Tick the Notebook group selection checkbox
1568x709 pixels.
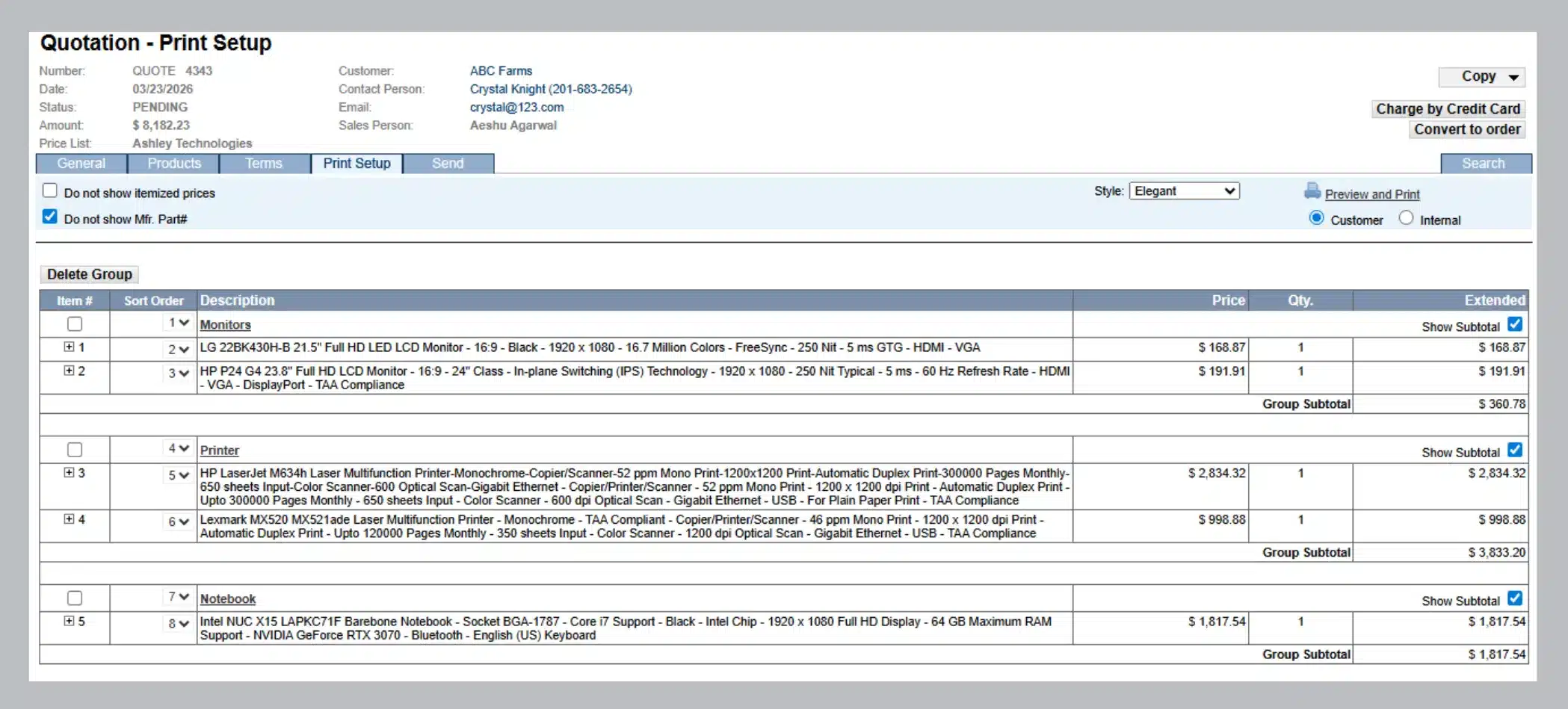coord(75,598)
